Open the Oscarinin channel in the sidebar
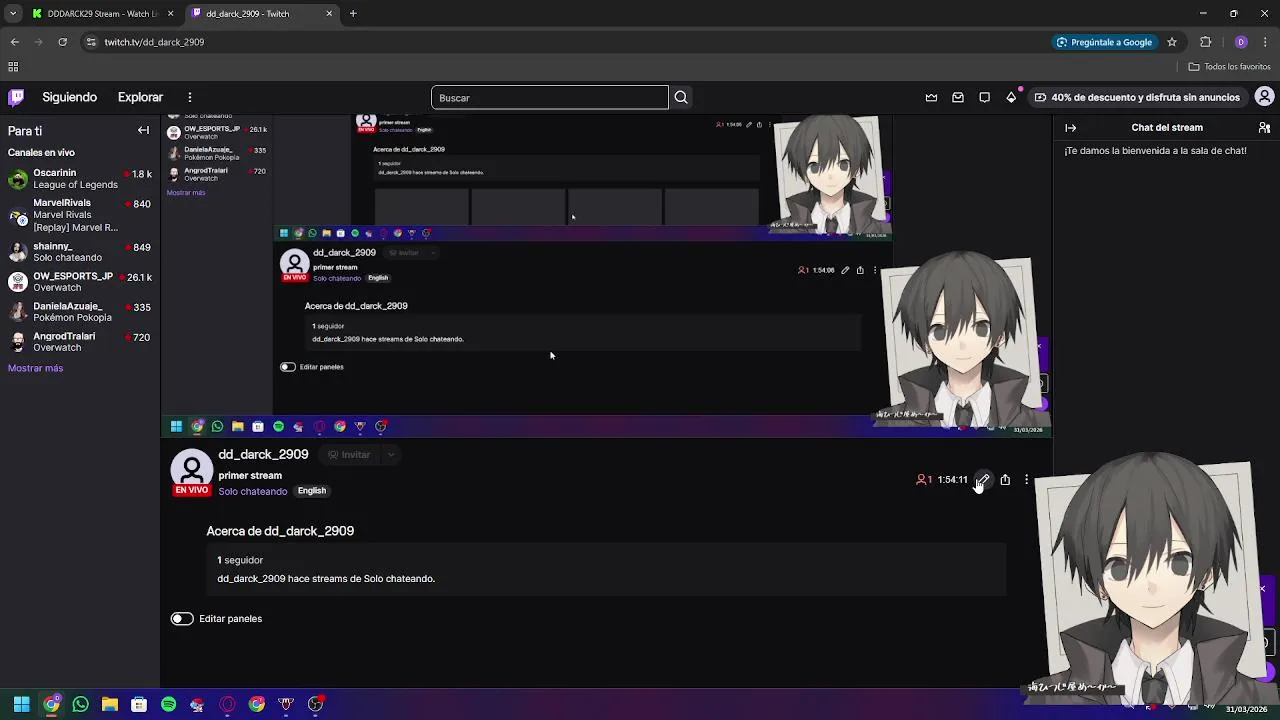 pos(80,179)
